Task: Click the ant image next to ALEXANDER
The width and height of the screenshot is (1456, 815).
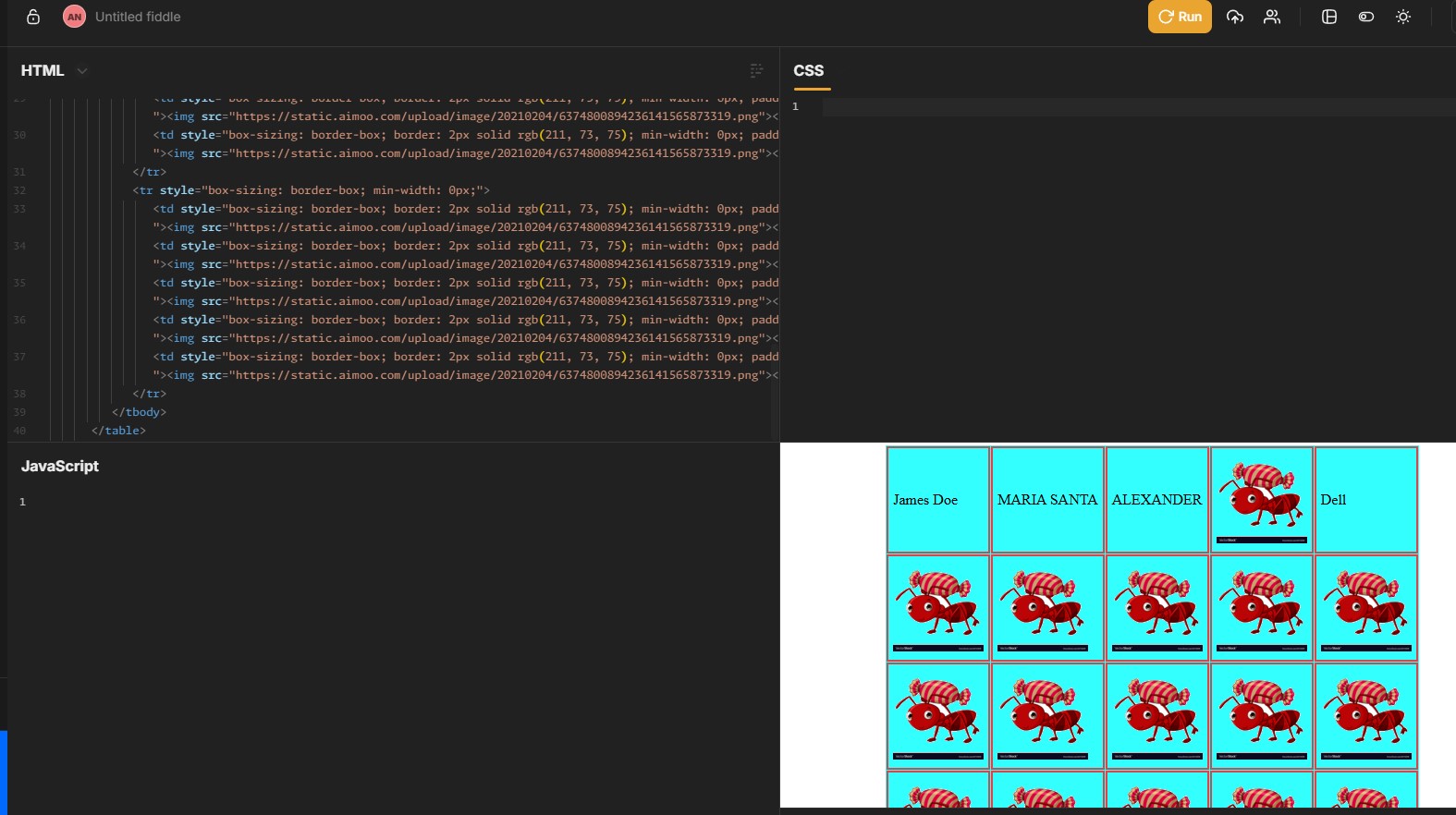Action: tap(1262, 500)
